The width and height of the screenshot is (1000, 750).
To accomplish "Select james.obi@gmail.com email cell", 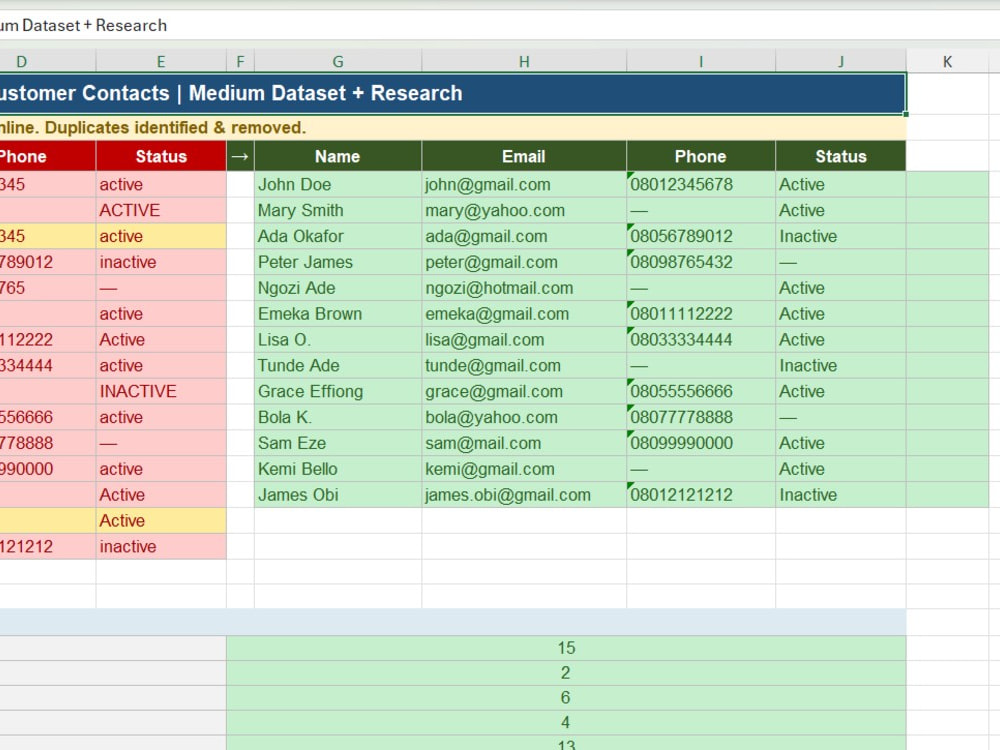I will (524, 494).
